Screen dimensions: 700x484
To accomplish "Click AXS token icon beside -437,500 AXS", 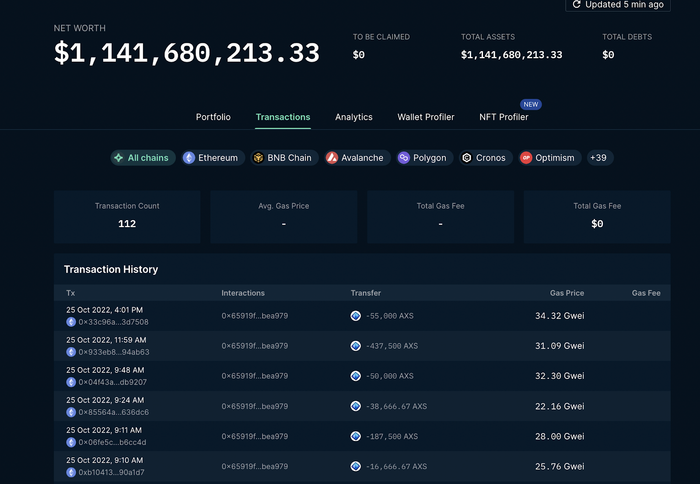I will pyautogui.click(x=355, y=346).
